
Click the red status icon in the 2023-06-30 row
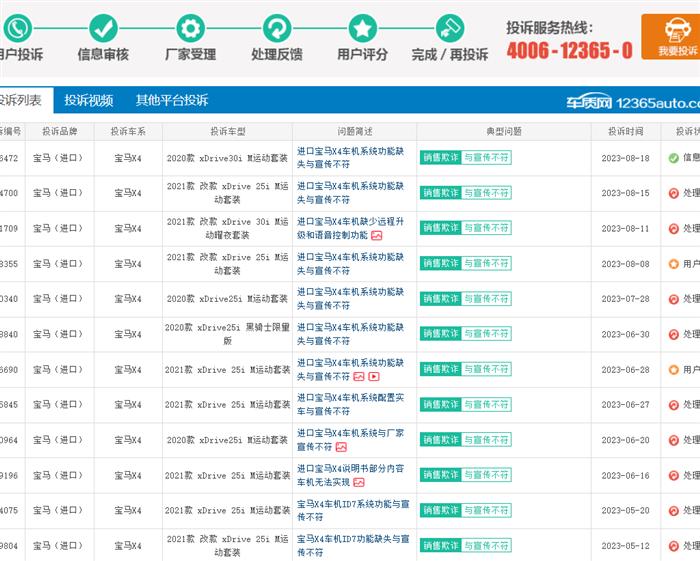(674, 334)
